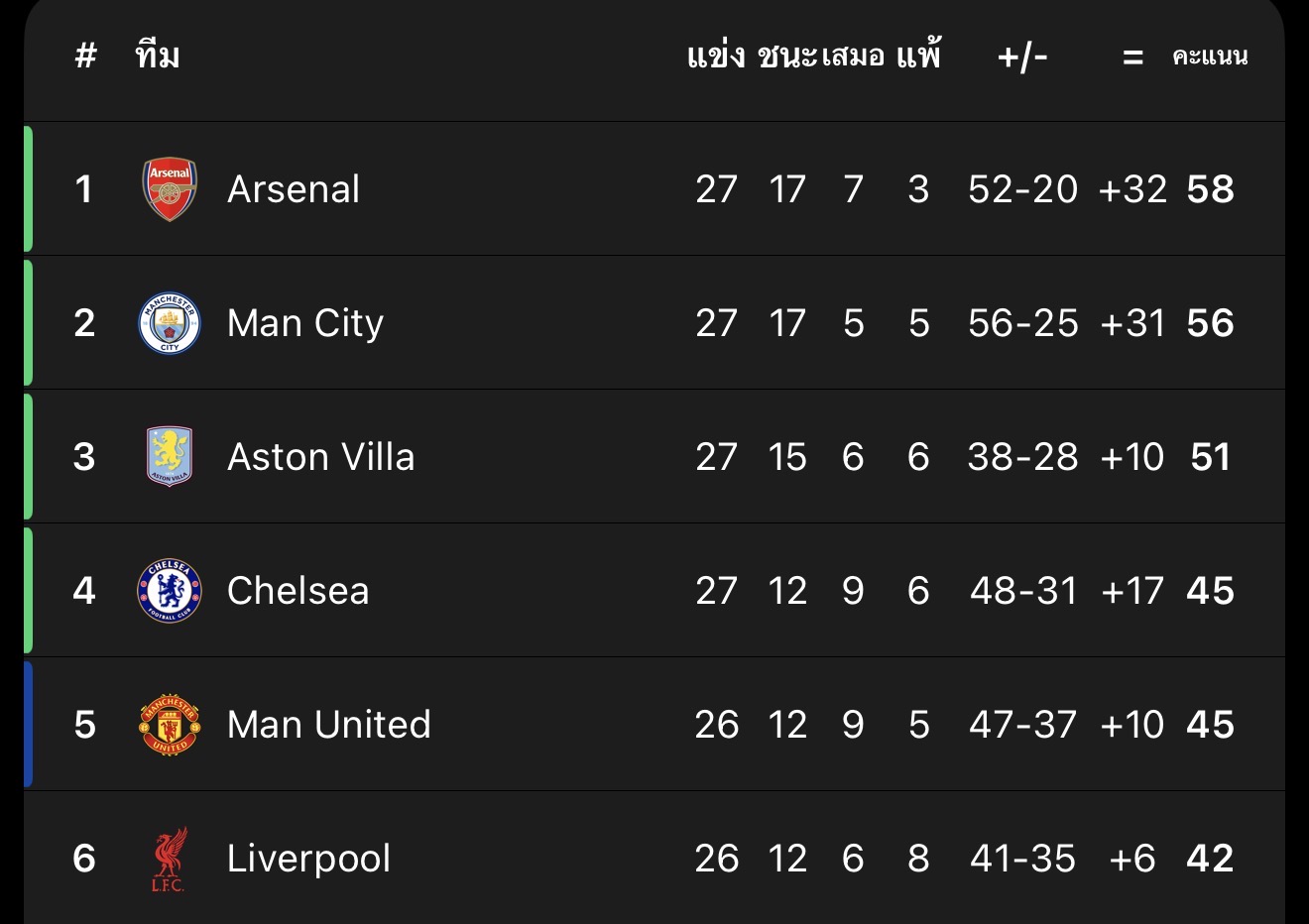Click the แข่ง matches played column header

point(716,57)
